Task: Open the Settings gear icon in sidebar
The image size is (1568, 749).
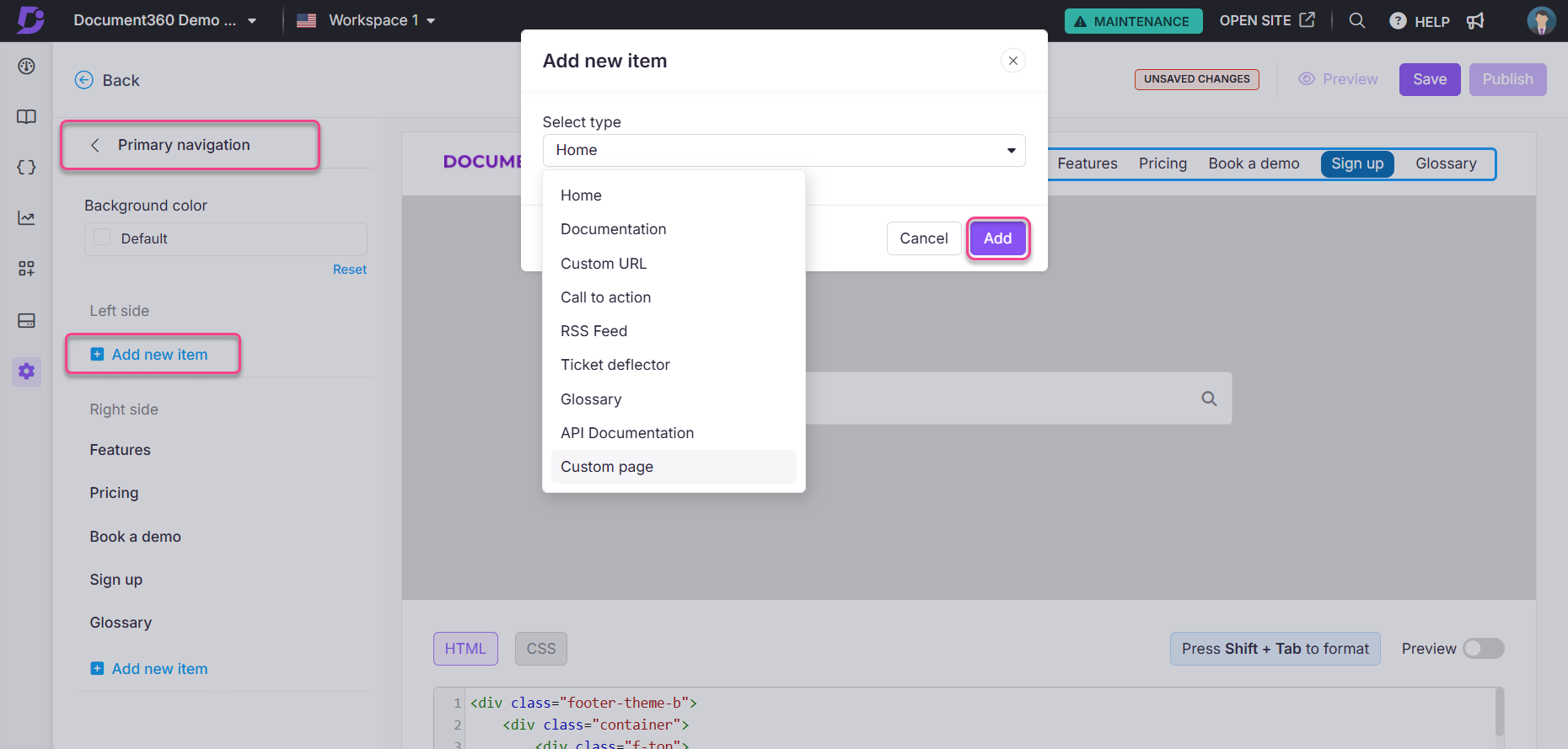Action: [27, 371]
